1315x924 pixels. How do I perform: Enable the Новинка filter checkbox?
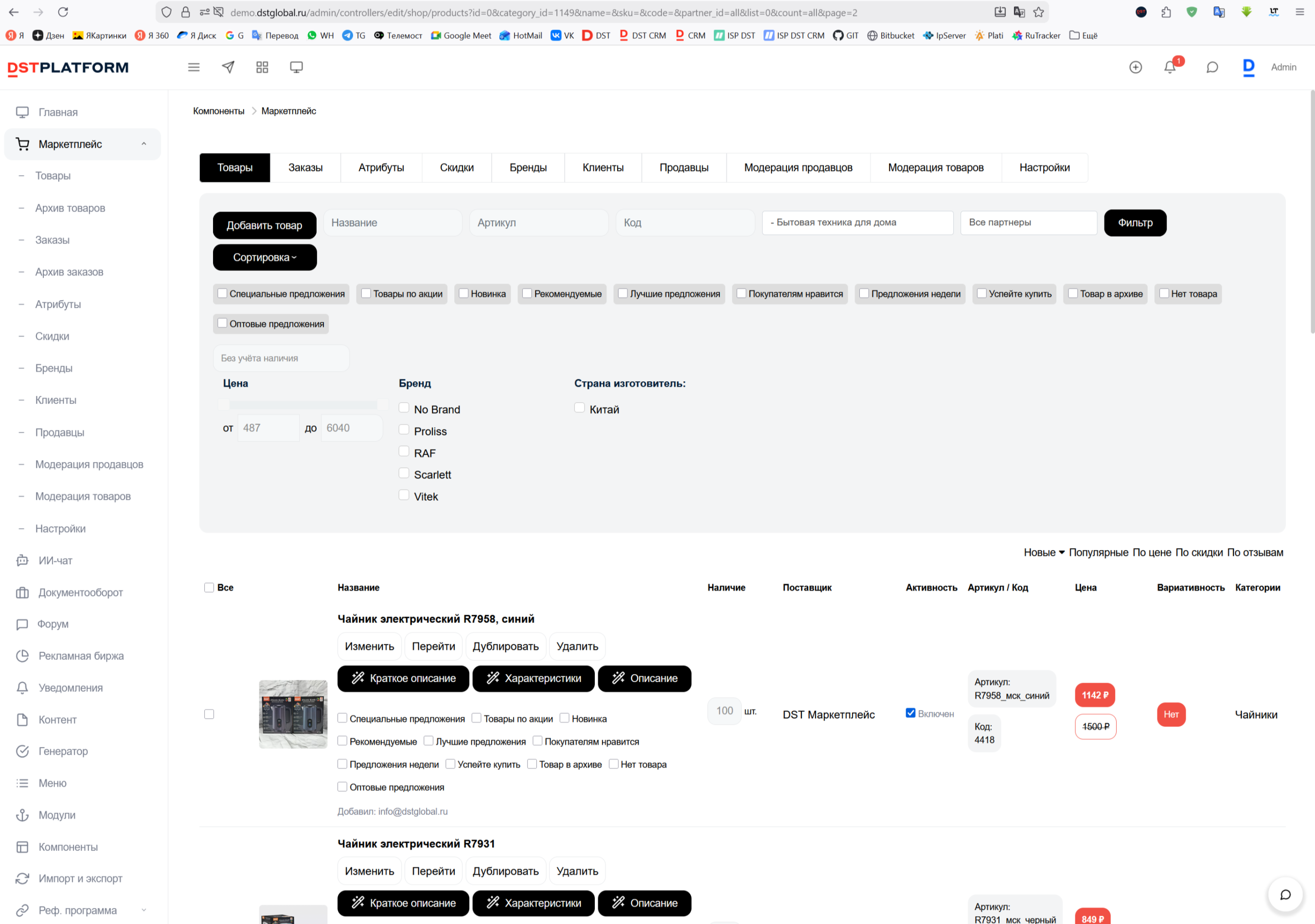(x=464, y=293)
